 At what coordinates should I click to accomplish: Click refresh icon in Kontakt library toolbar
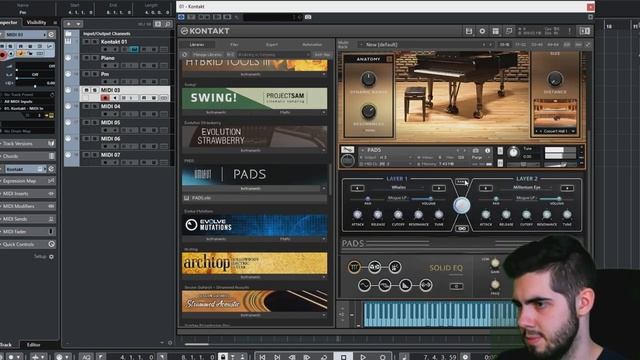coord(185,54)
